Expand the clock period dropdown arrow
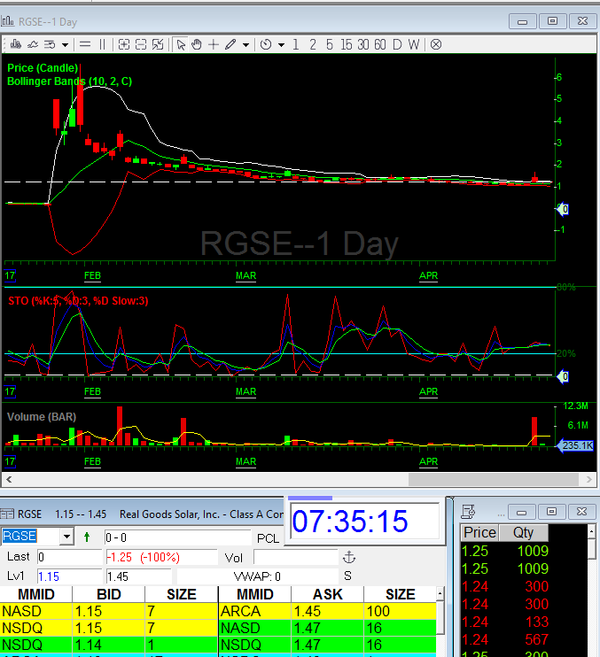Screen dimensions: 600x657 point(281,44)
